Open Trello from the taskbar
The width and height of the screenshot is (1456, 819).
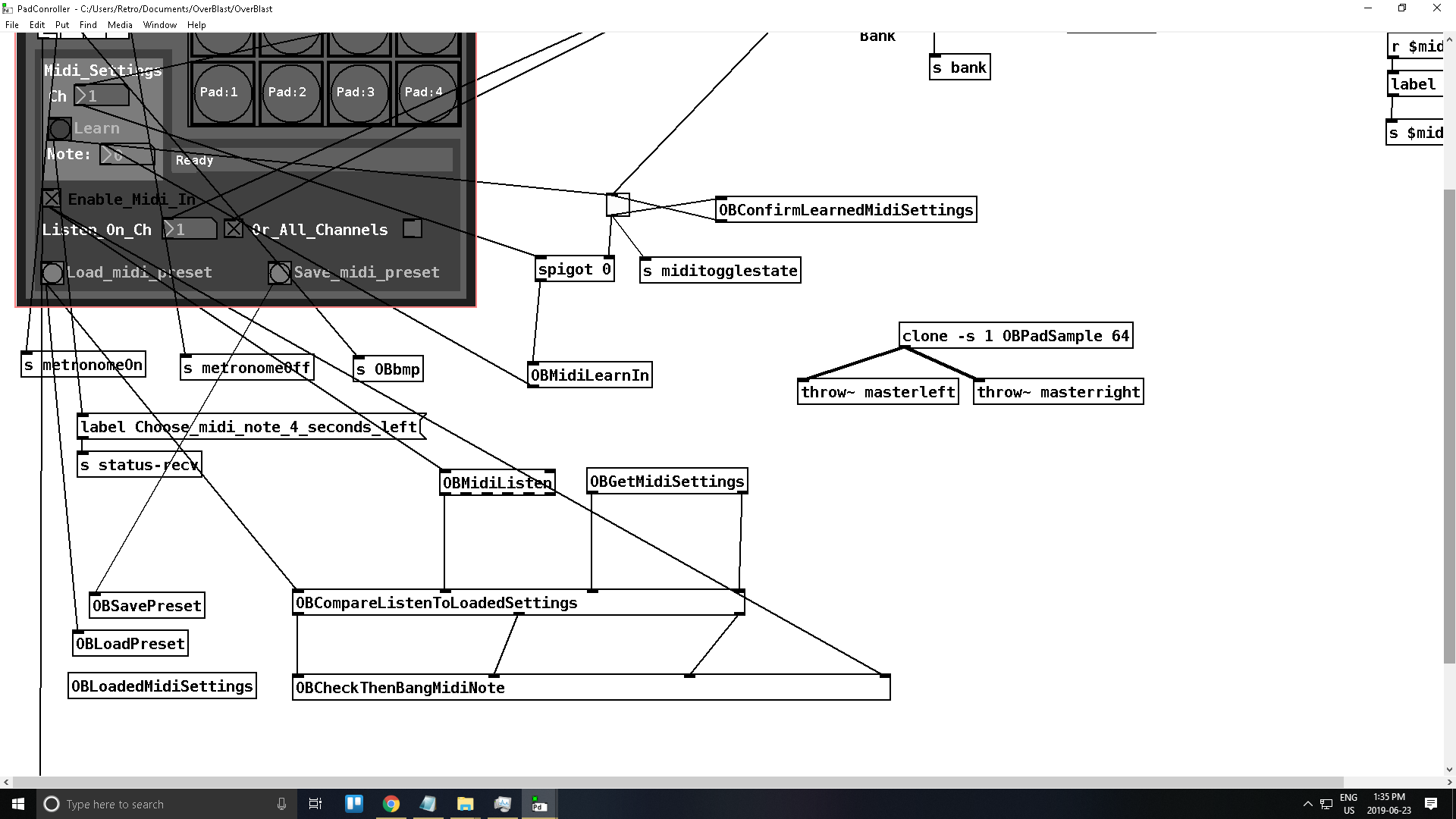(x=354, y=804)
